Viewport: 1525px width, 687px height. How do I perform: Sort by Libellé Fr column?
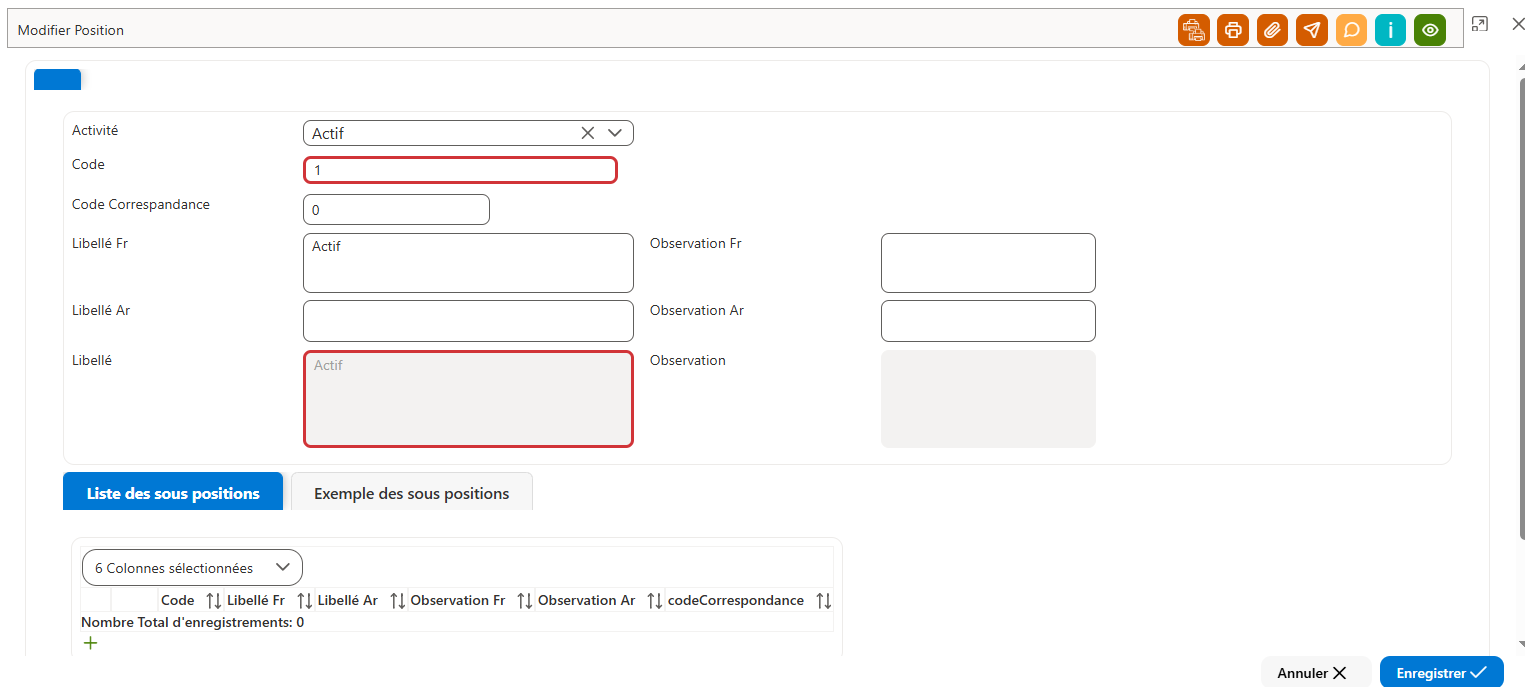(305, 601)
